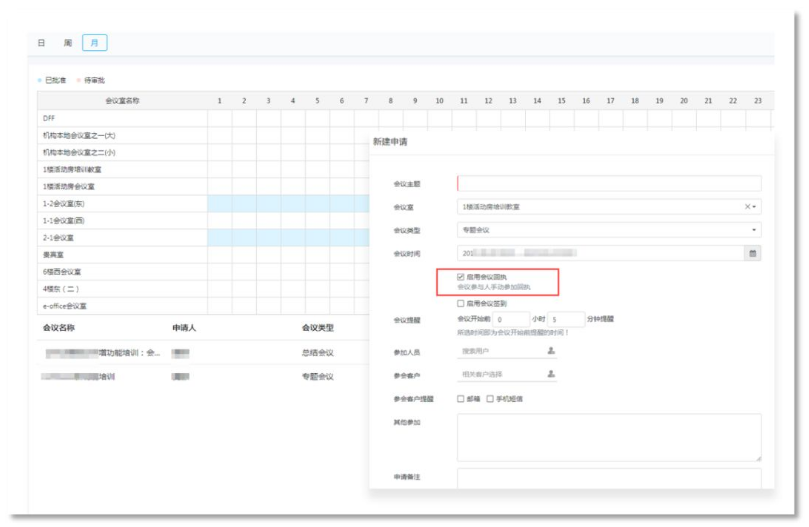
Task: Click 相关客户选择 input for 参会客户
Action: (501, 374)
